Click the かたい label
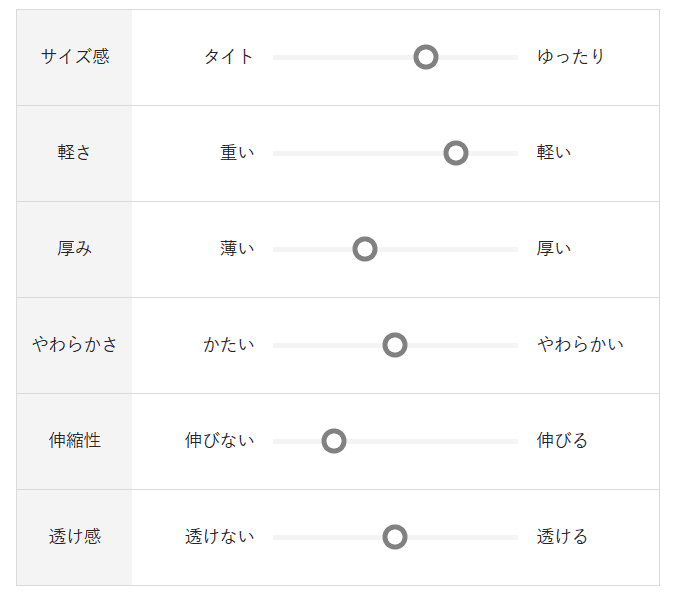This screenshot has height=595, width=676. [229, 345]
